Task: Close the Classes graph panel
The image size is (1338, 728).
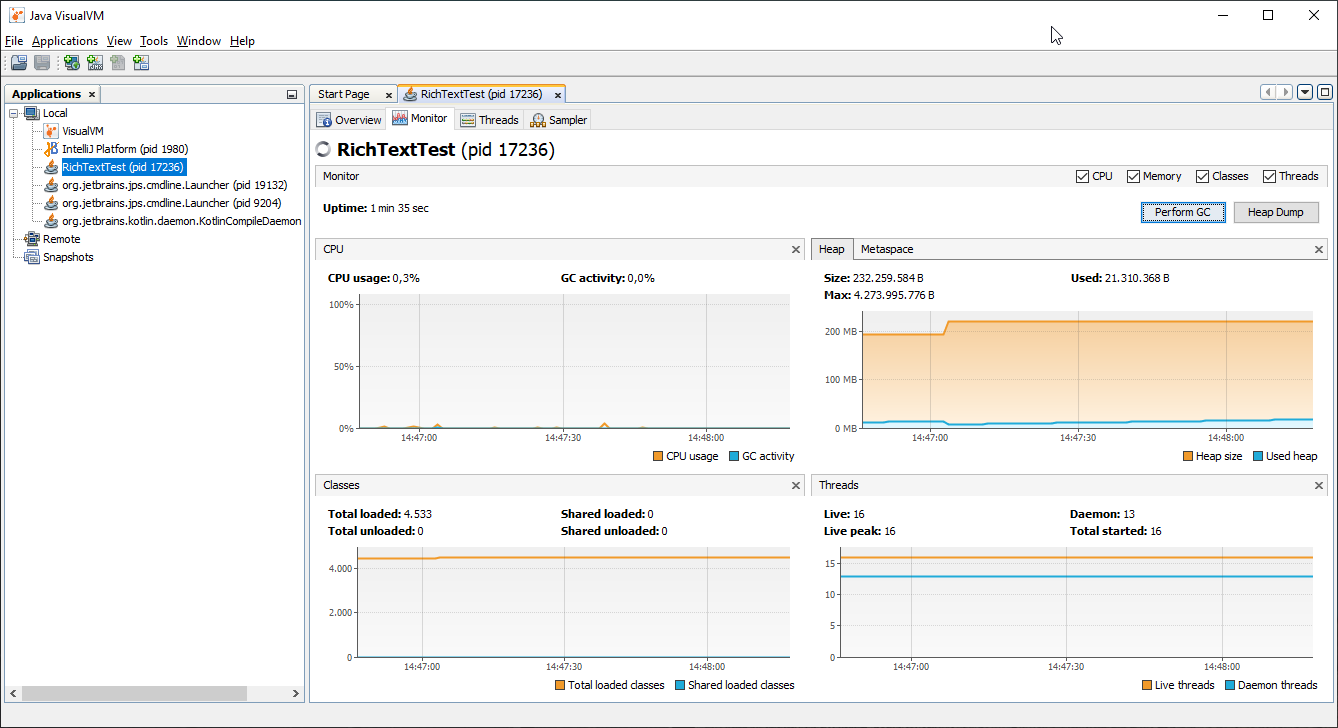Action: point(796,485)
